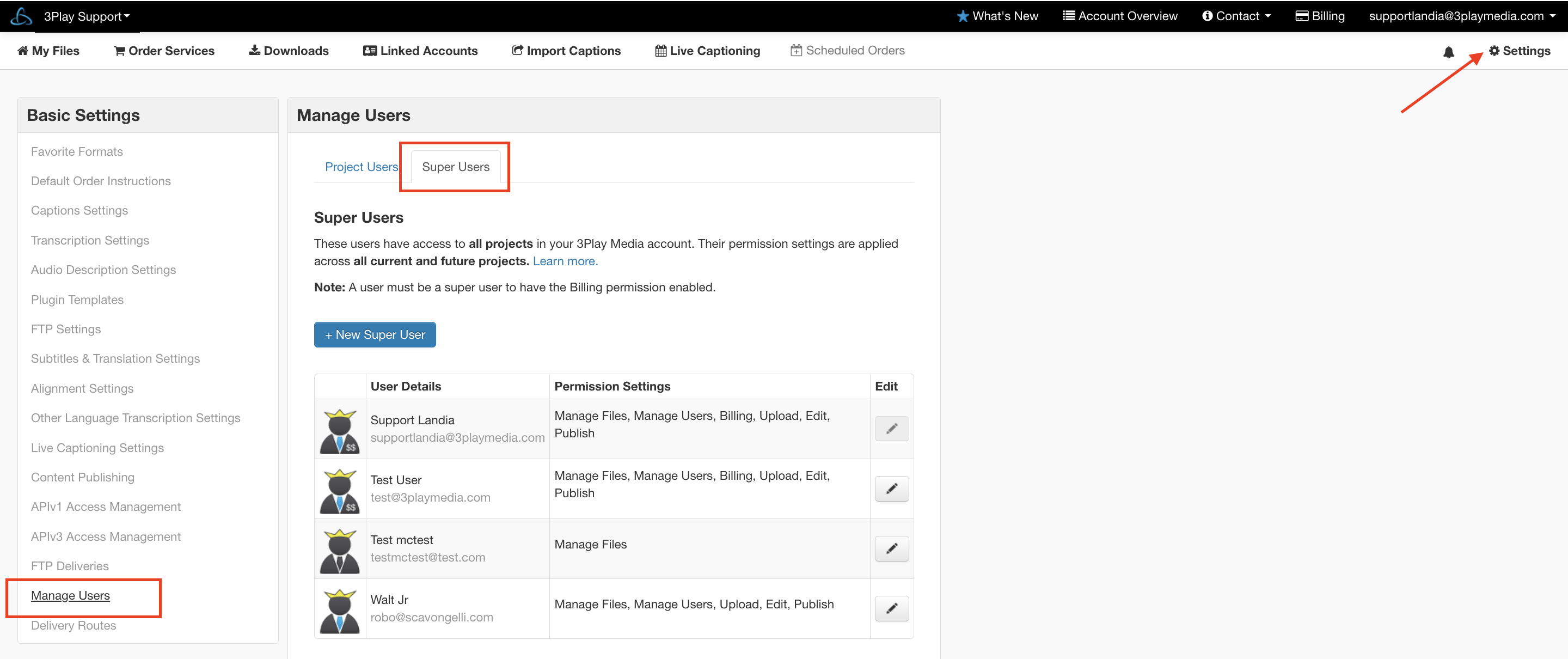Click Walt Jr's avatar icon
The width and height of the screenshot is (1568, 659).
tap(340, 611)
